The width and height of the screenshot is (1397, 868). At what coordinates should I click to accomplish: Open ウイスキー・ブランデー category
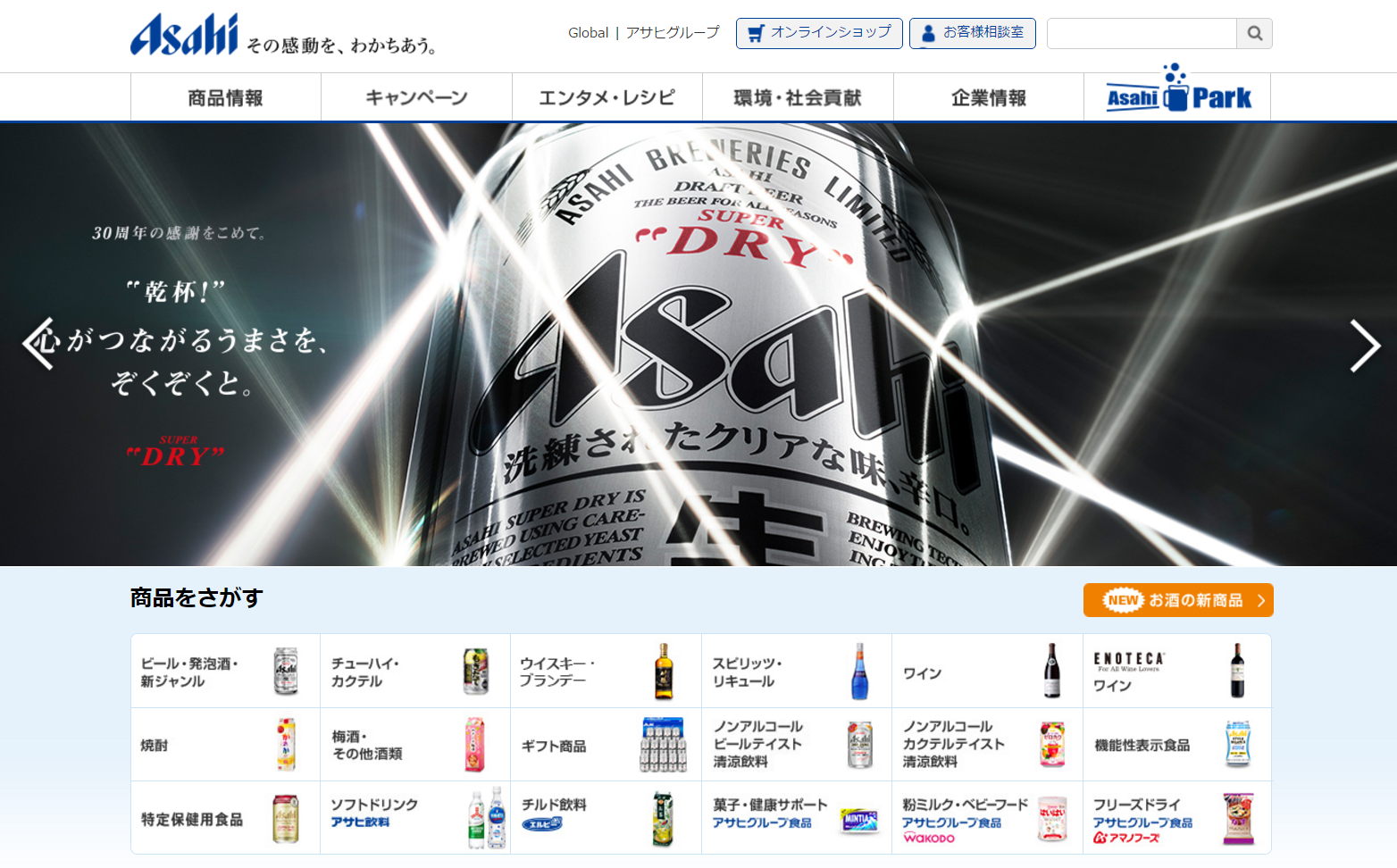click(x=606, y=671)
